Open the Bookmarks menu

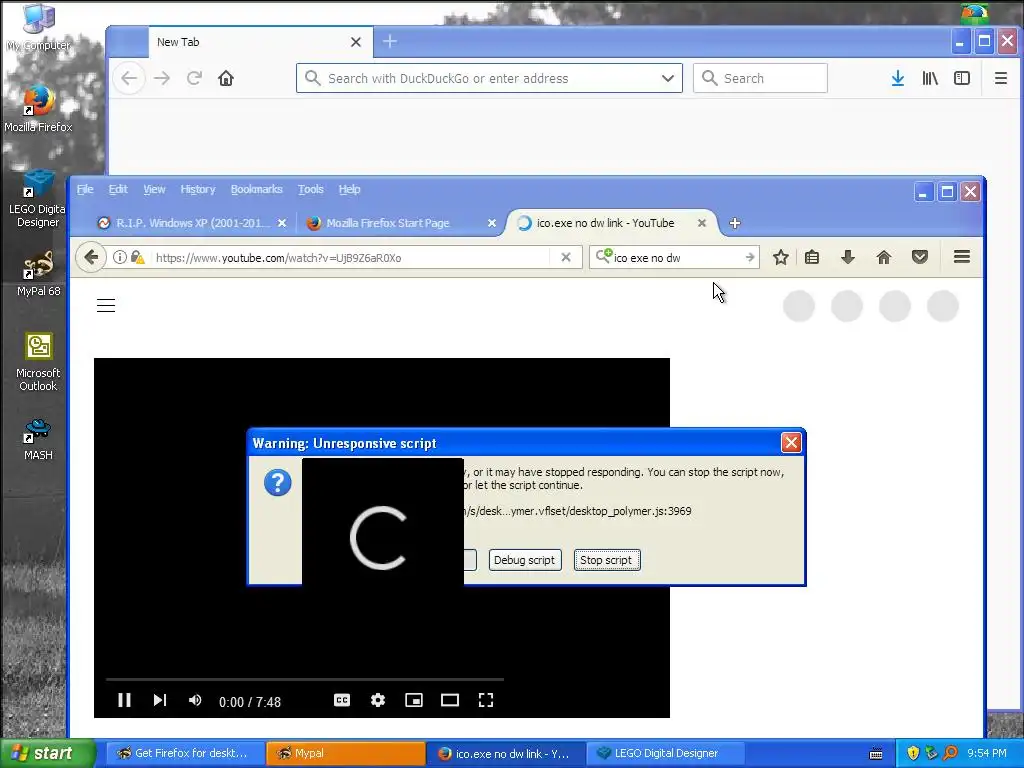tap(257, 189)
